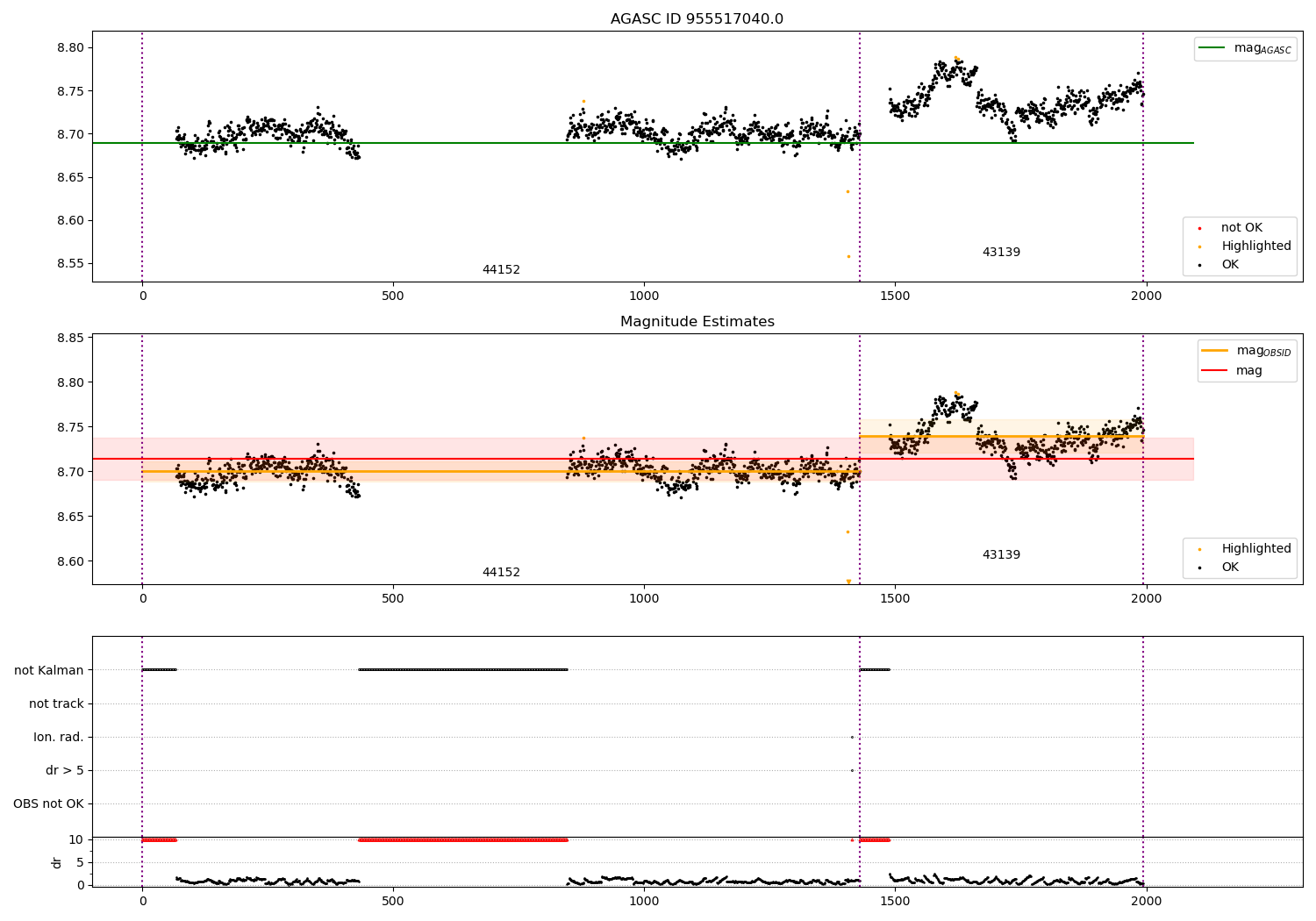1316x921 pixels.
Task: Click the single 'Ion. rad.' flag point
Action: pyautogui.click(x=852, y=737)
